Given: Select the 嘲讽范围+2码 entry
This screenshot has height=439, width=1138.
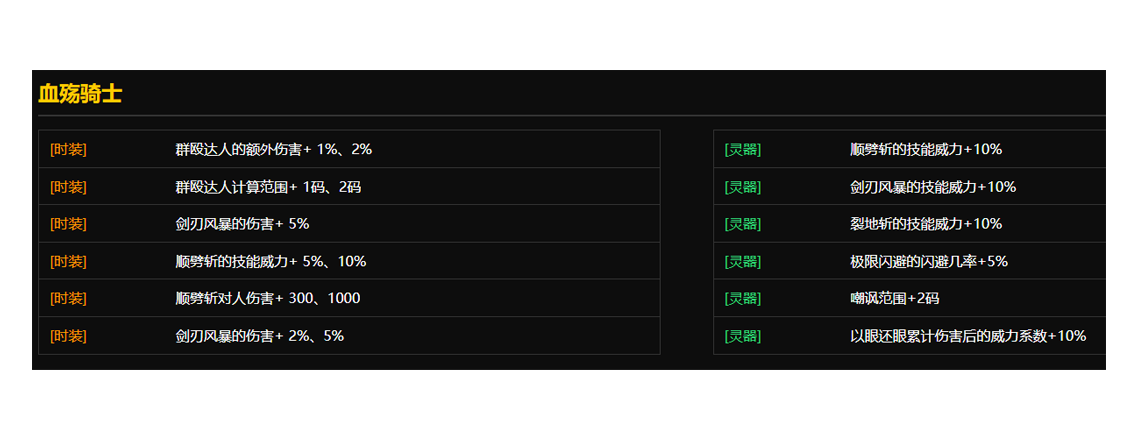Looking at the screenshot, I should pos(894,299).
